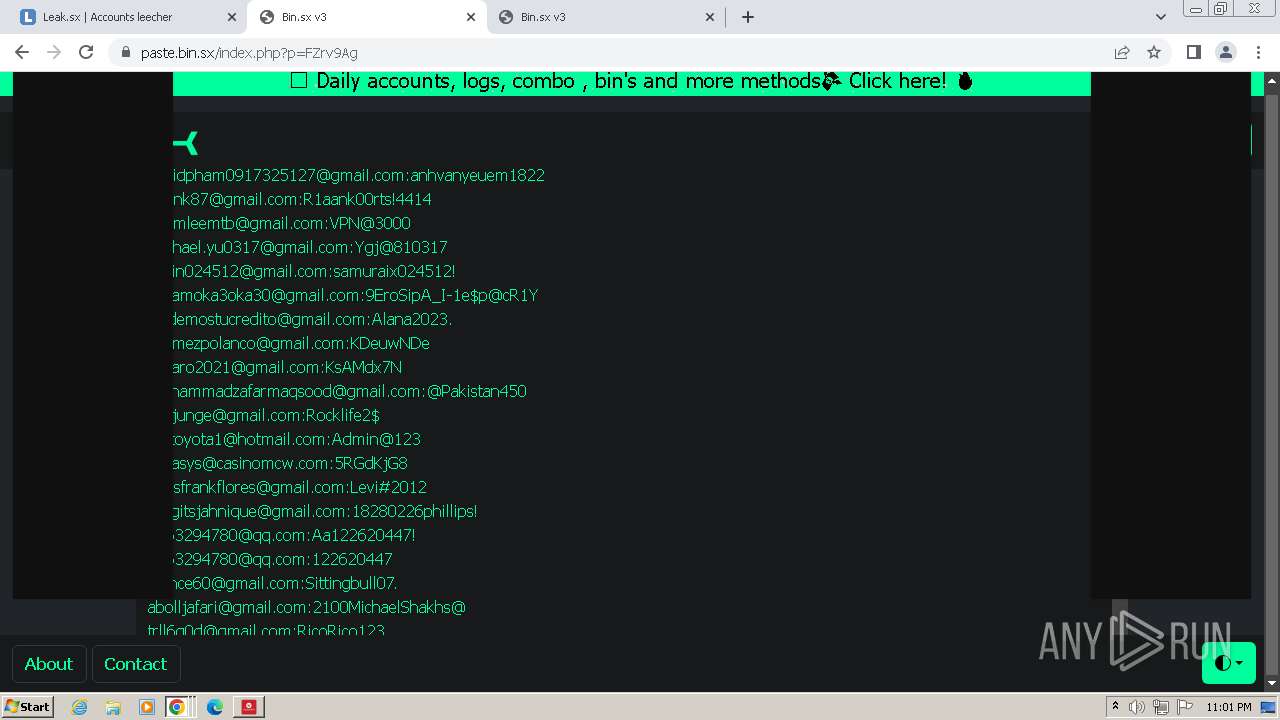The height and width of the screenshot is (720, 1280).
Task: Open the About page
Action: (x=49, y=664)
